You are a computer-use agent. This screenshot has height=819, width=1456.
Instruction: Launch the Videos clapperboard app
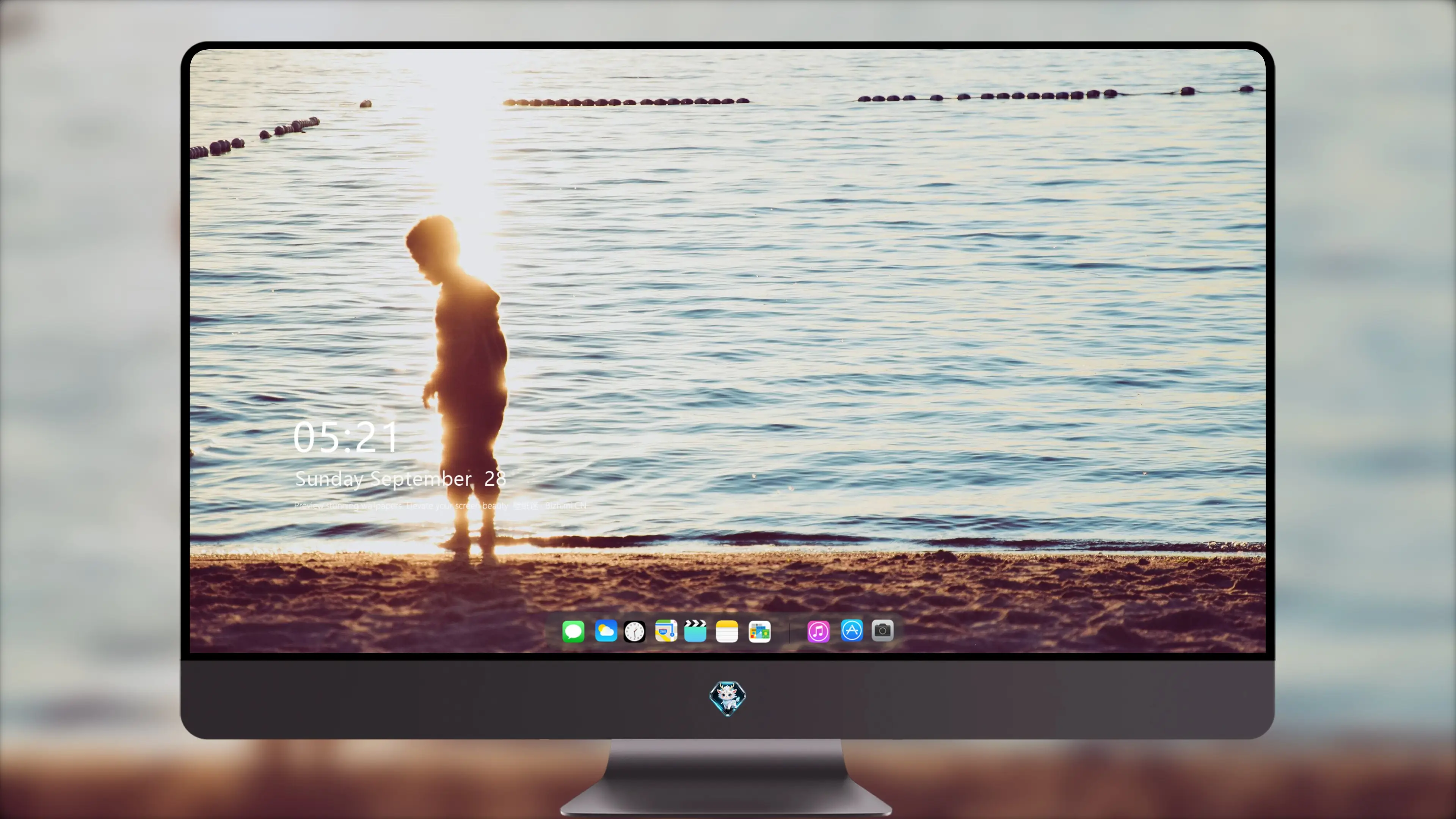[695, 631]
